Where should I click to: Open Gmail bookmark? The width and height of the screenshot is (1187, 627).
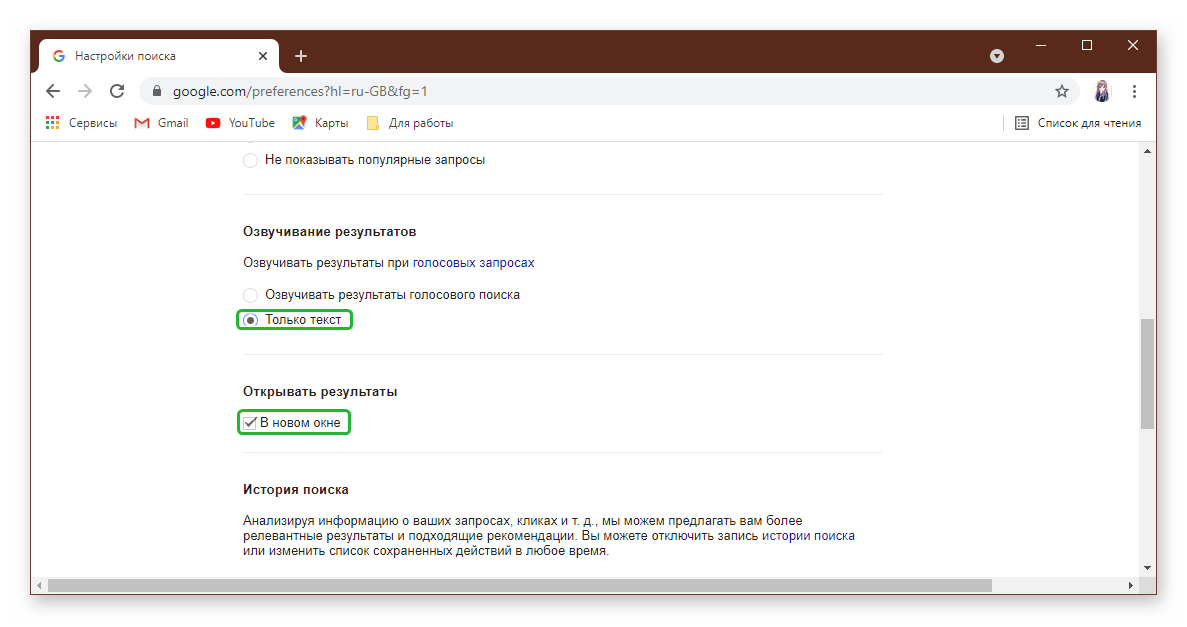click(x=161, y=123)
